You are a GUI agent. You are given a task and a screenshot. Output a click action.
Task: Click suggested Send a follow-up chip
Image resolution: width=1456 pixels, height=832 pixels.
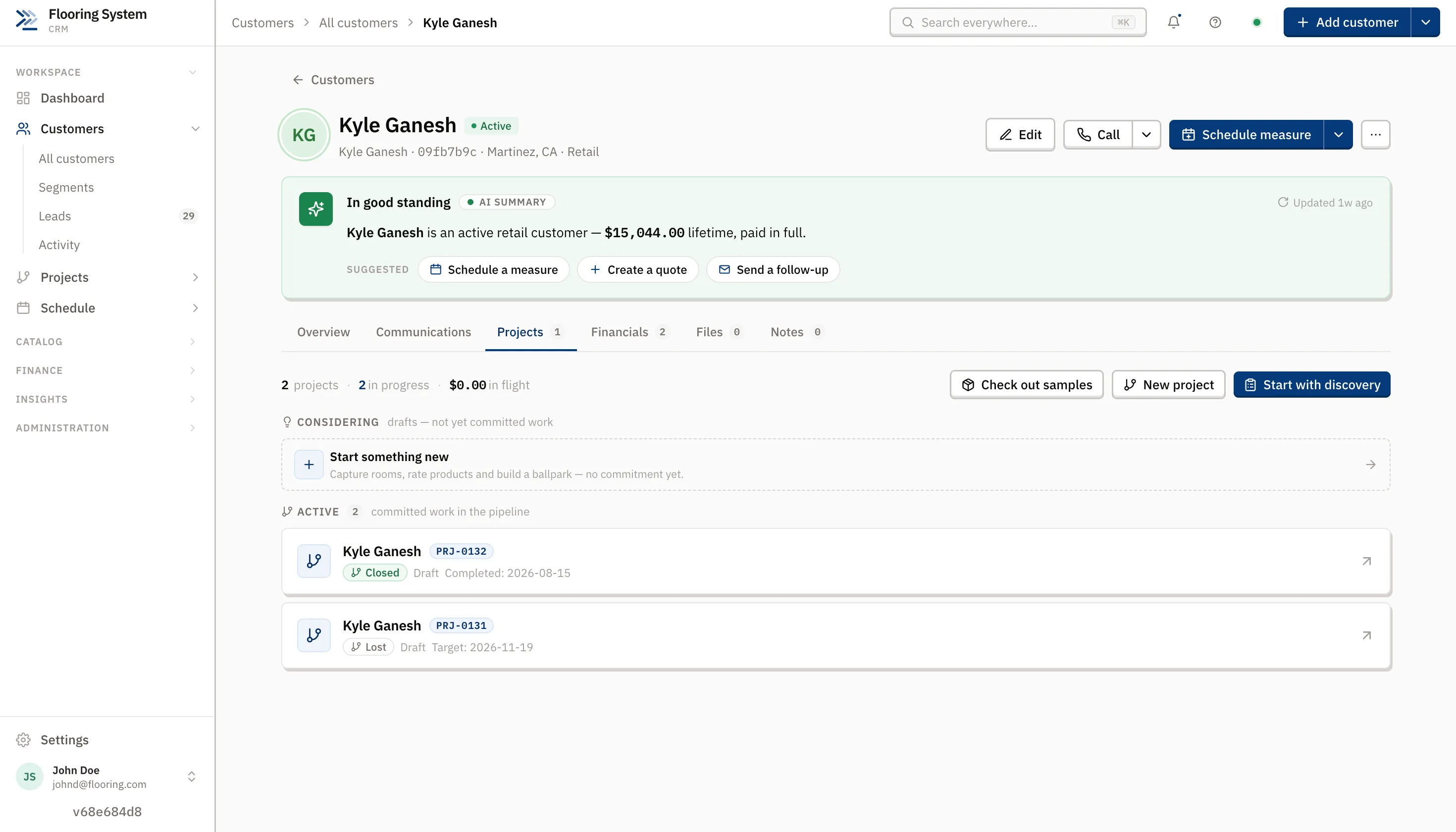773,270
